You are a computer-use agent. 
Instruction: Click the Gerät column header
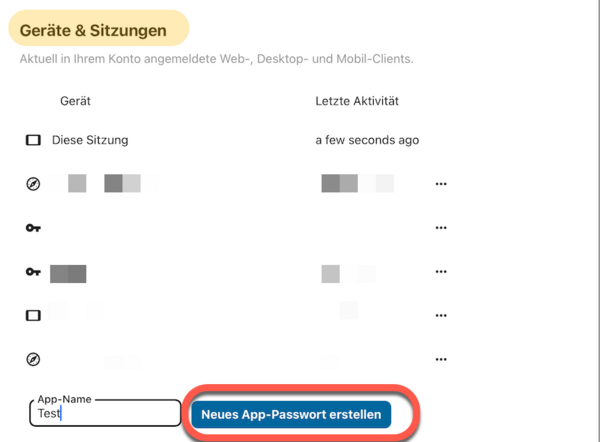coord(76,101)
